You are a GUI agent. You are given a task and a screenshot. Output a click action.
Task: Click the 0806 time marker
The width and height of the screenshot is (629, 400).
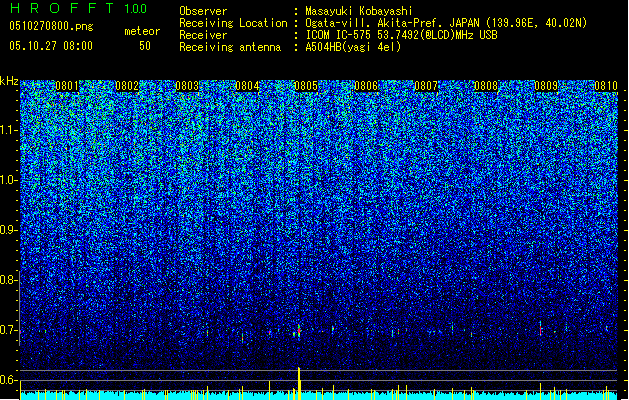point(366,86)
